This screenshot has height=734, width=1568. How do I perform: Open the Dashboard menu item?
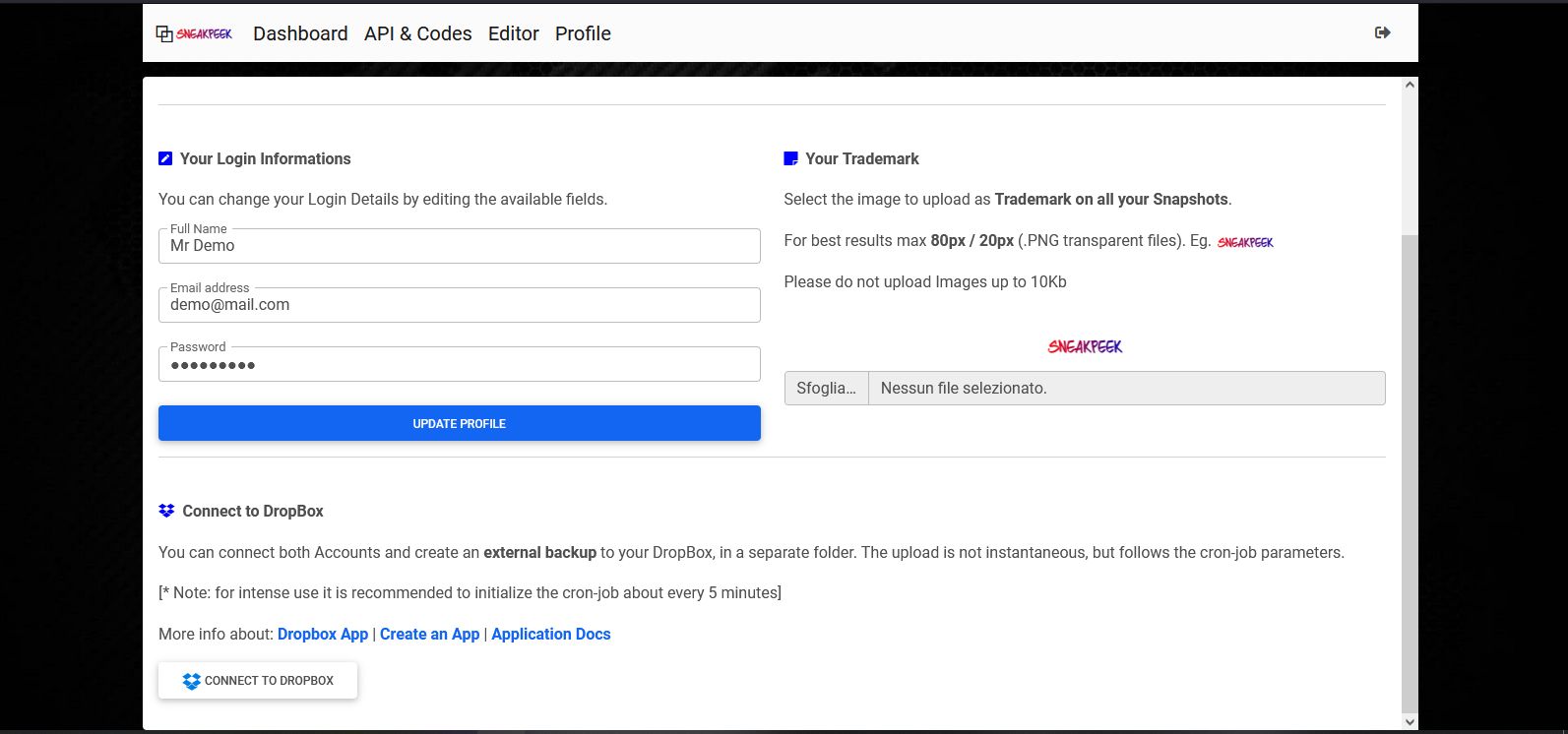(300, 33)
